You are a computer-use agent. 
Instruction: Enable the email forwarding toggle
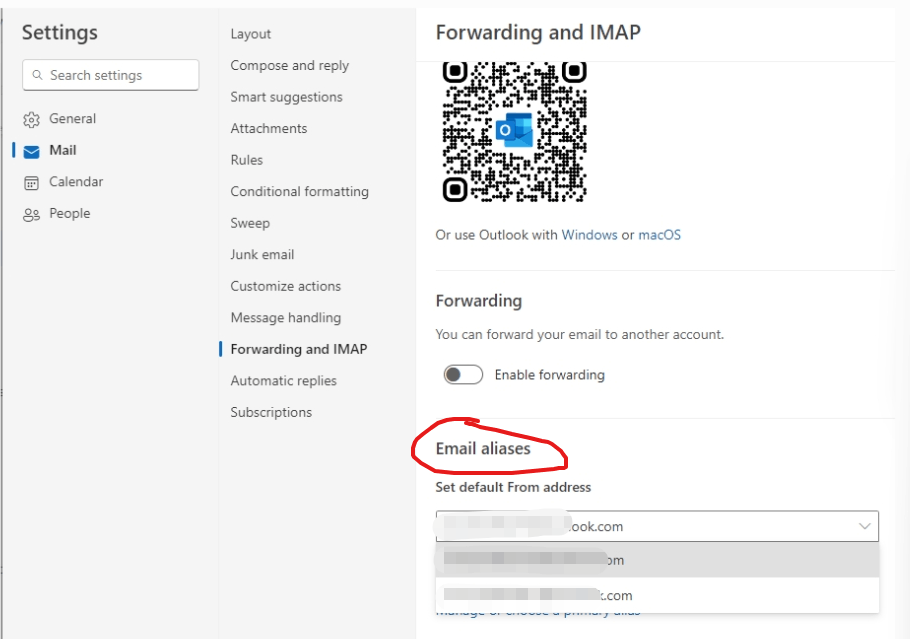[x=463, y=374]
